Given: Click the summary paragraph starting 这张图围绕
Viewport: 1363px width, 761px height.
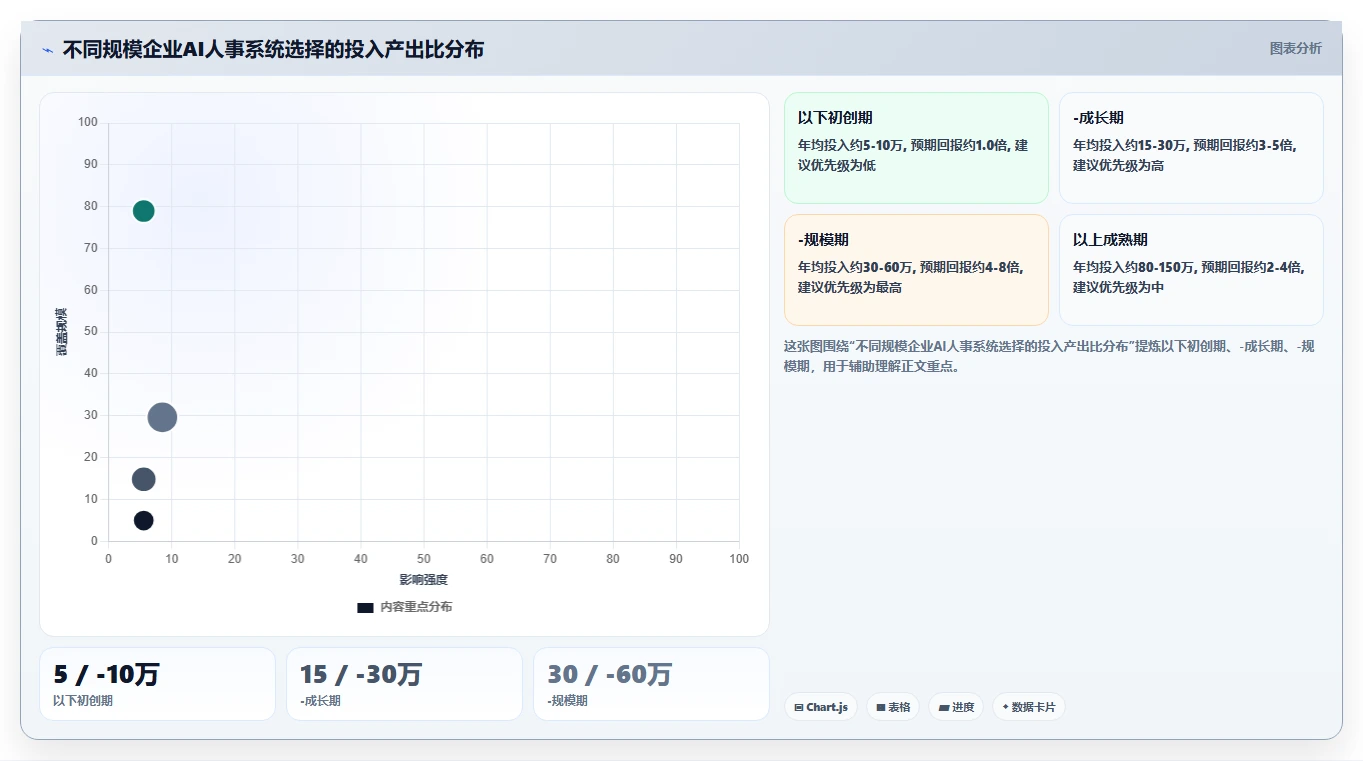Looking at the screenshot, I should 1049,356.
